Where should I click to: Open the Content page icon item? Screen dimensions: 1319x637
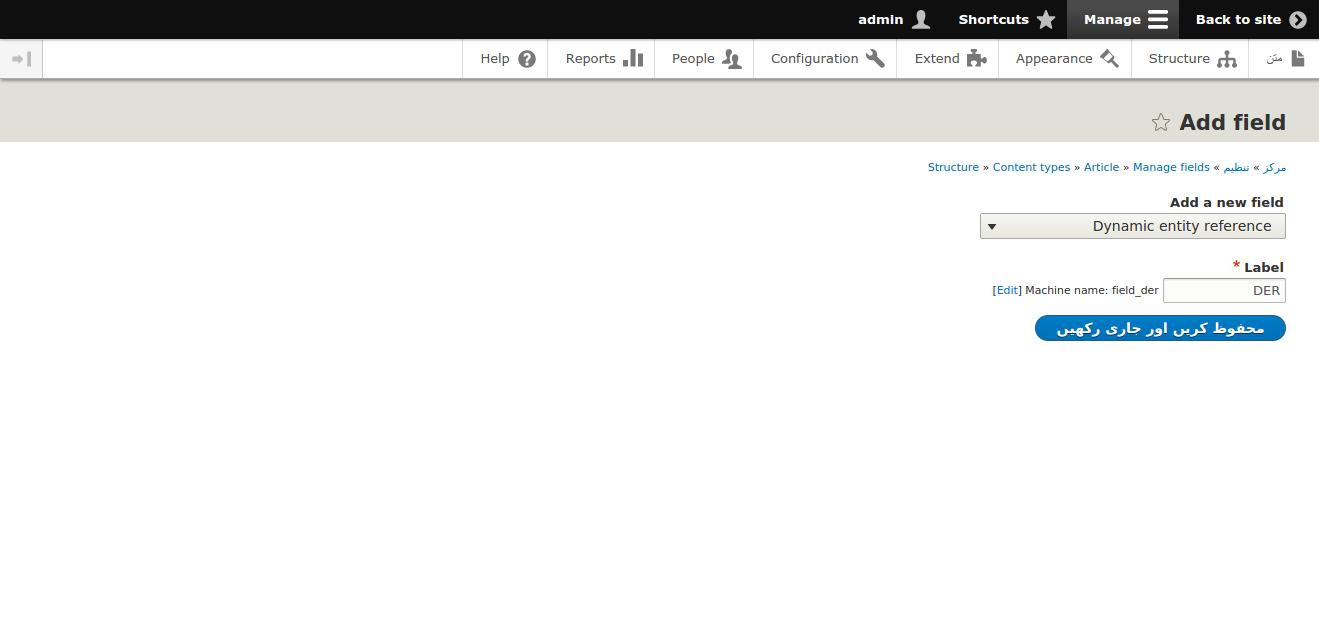[1285, 59]
